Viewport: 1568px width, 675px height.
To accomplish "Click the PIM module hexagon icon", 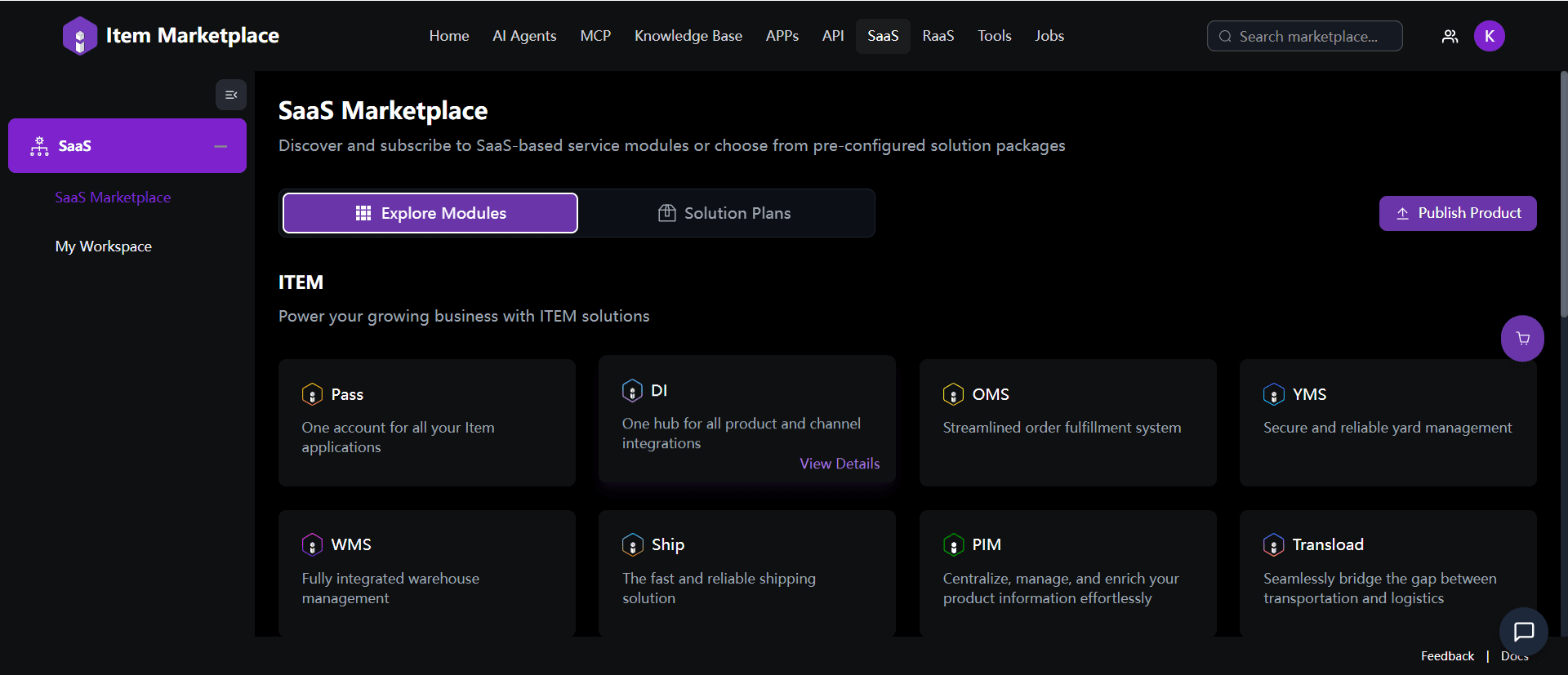I will pyautogui.click(x=953, y=544).
